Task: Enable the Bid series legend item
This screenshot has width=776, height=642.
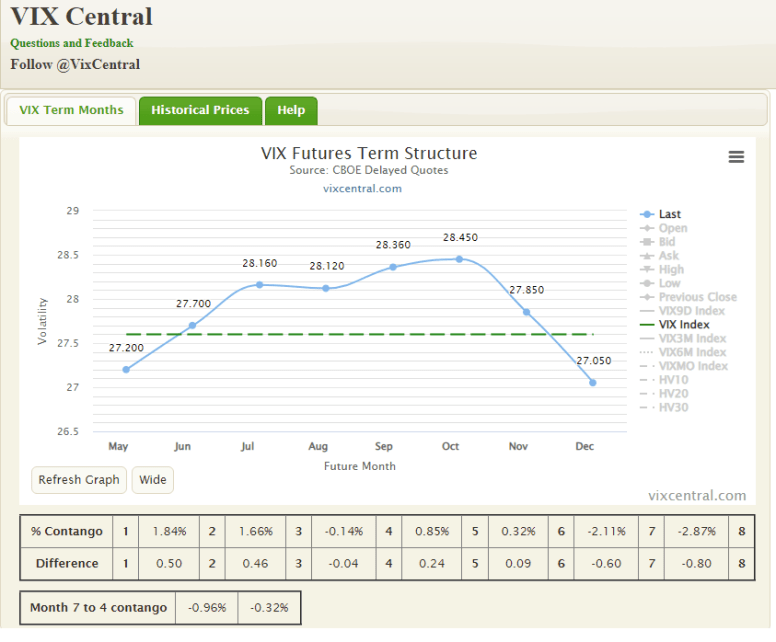Action: pos(666,242)
